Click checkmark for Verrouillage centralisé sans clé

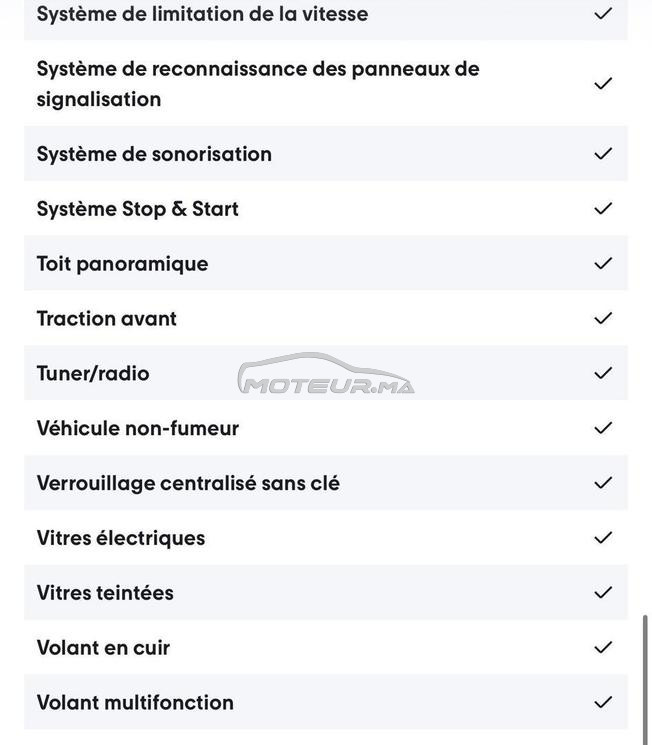[603, 483]
